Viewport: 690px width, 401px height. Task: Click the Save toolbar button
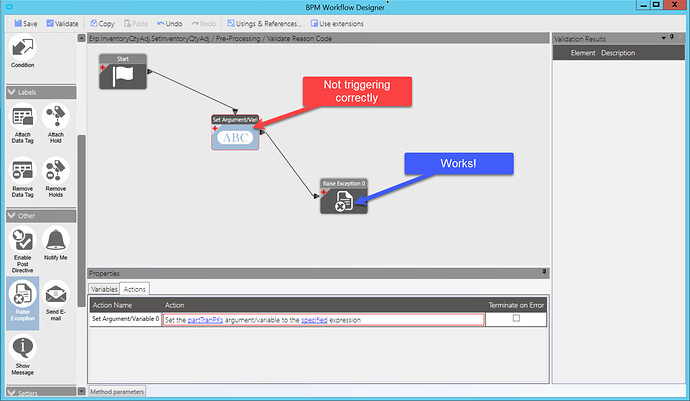(x=26, y=23)
